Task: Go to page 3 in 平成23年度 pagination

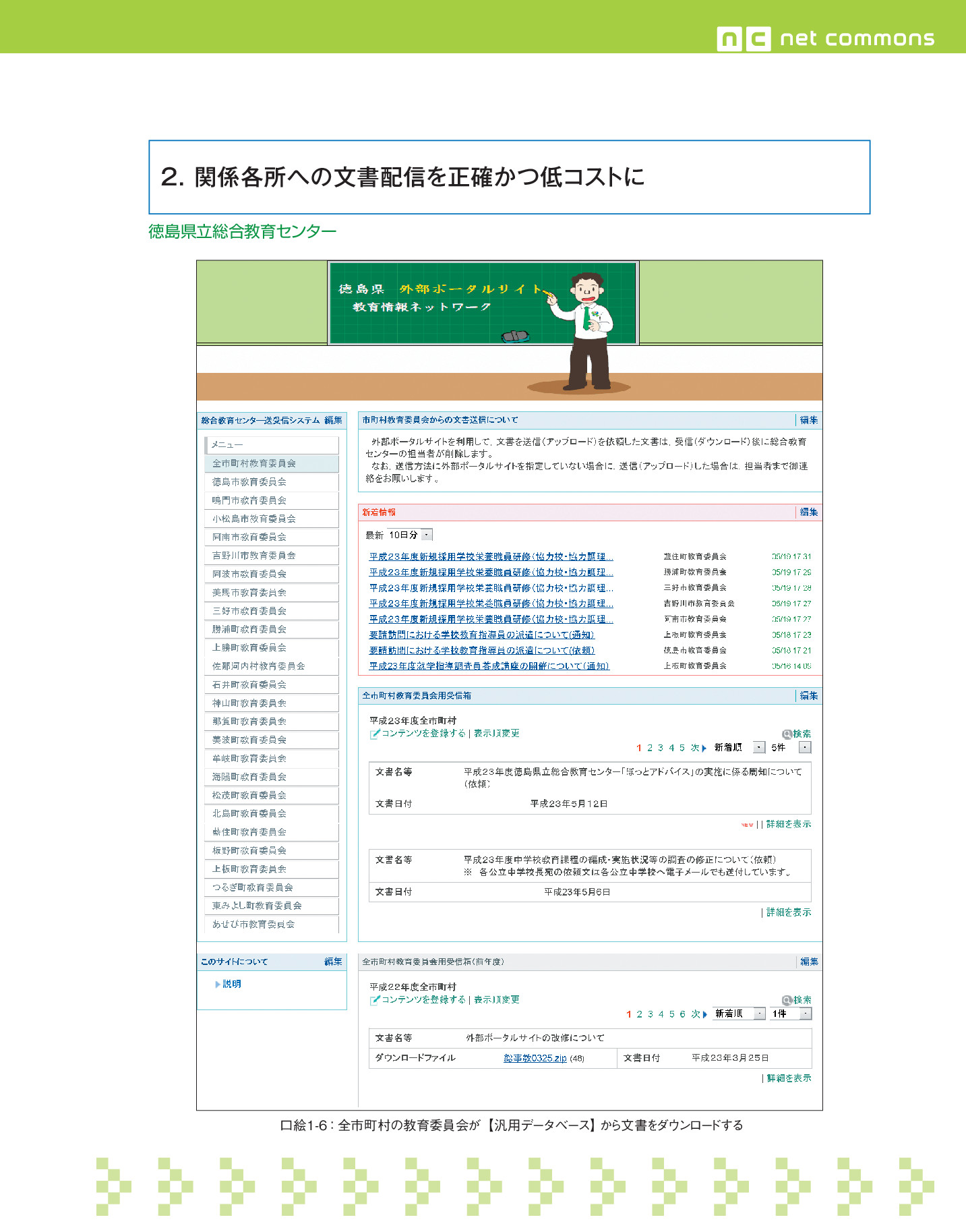Action: click(661, 748)
